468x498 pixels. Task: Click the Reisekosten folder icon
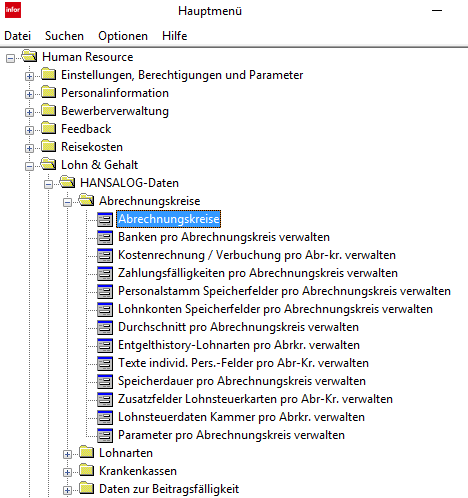click(49, 146)
